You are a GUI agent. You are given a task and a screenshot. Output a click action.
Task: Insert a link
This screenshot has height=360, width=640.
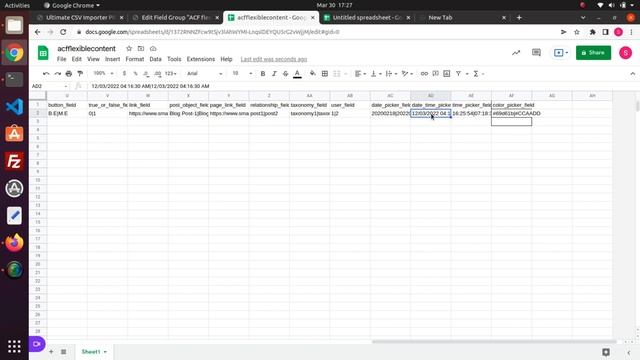tap(424, 73)
